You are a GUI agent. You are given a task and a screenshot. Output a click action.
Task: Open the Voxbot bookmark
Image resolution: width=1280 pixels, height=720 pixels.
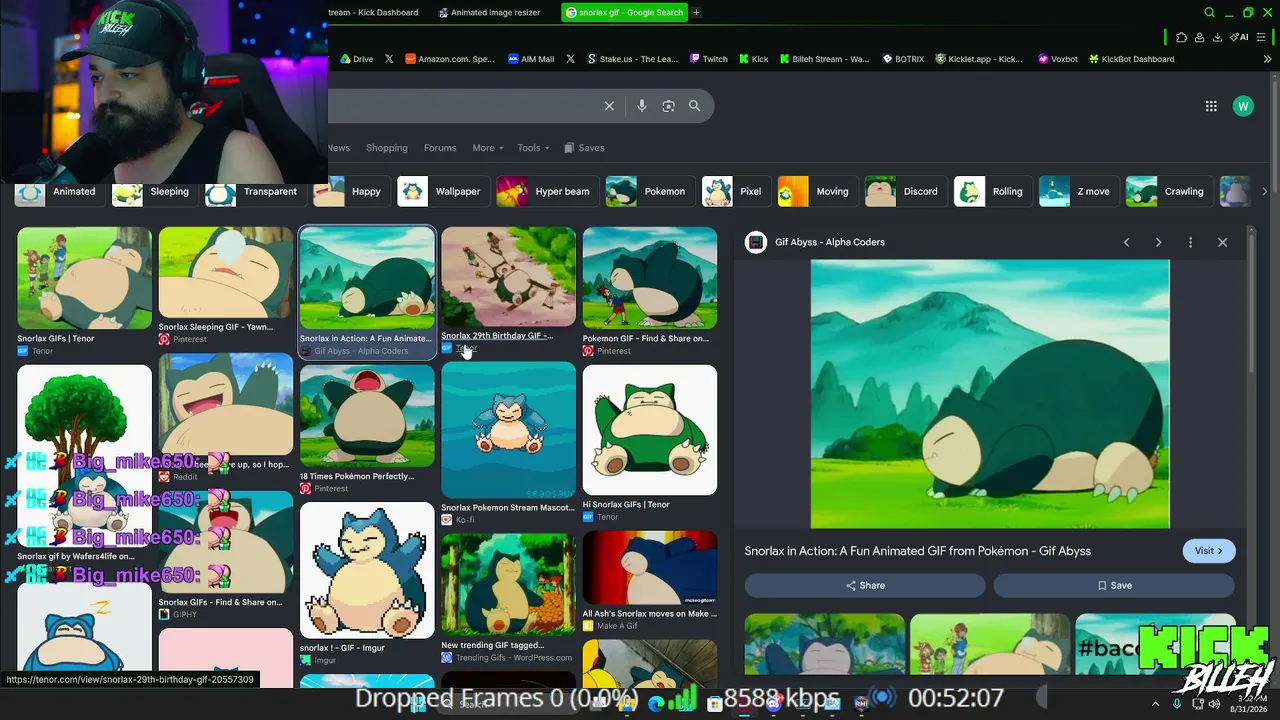tap(1058, 59)
